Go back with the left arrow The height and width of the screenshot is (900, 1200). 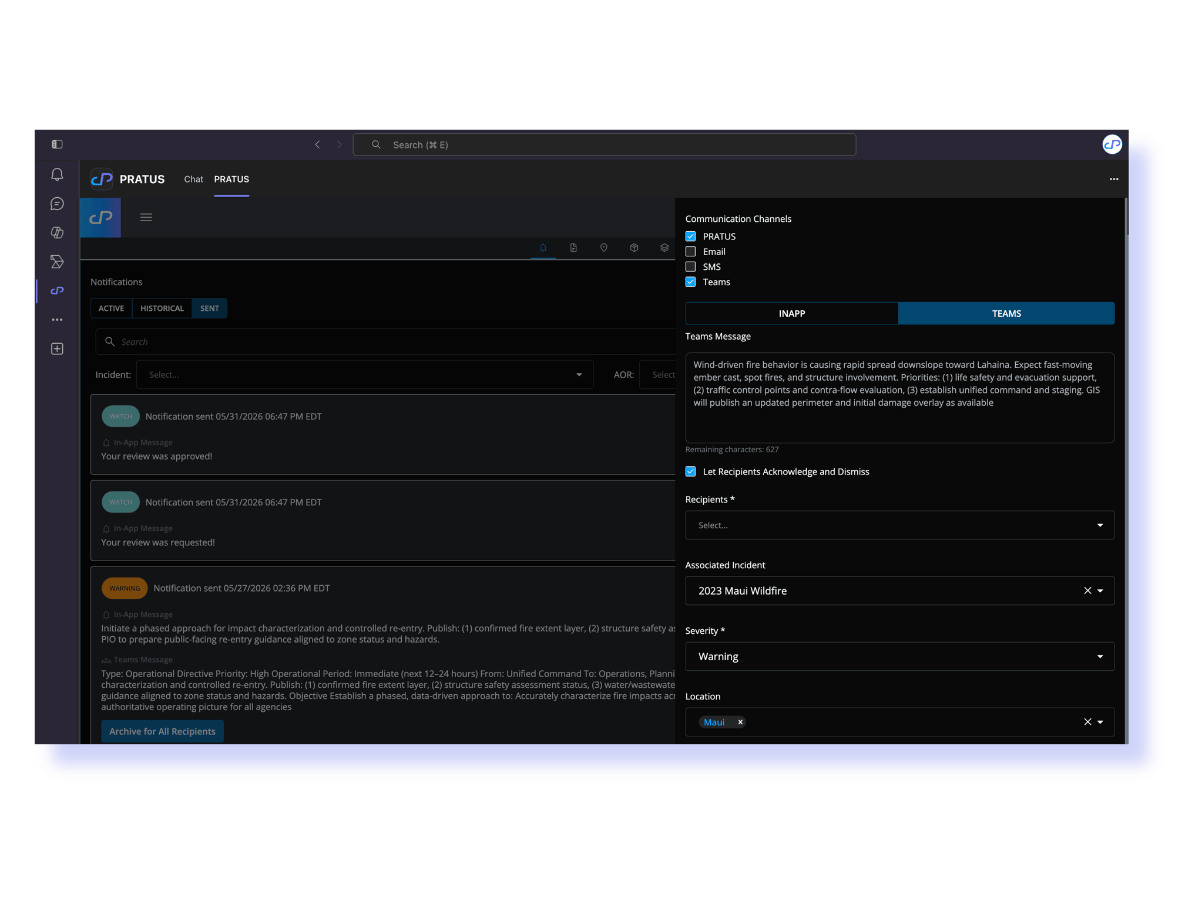318,145
